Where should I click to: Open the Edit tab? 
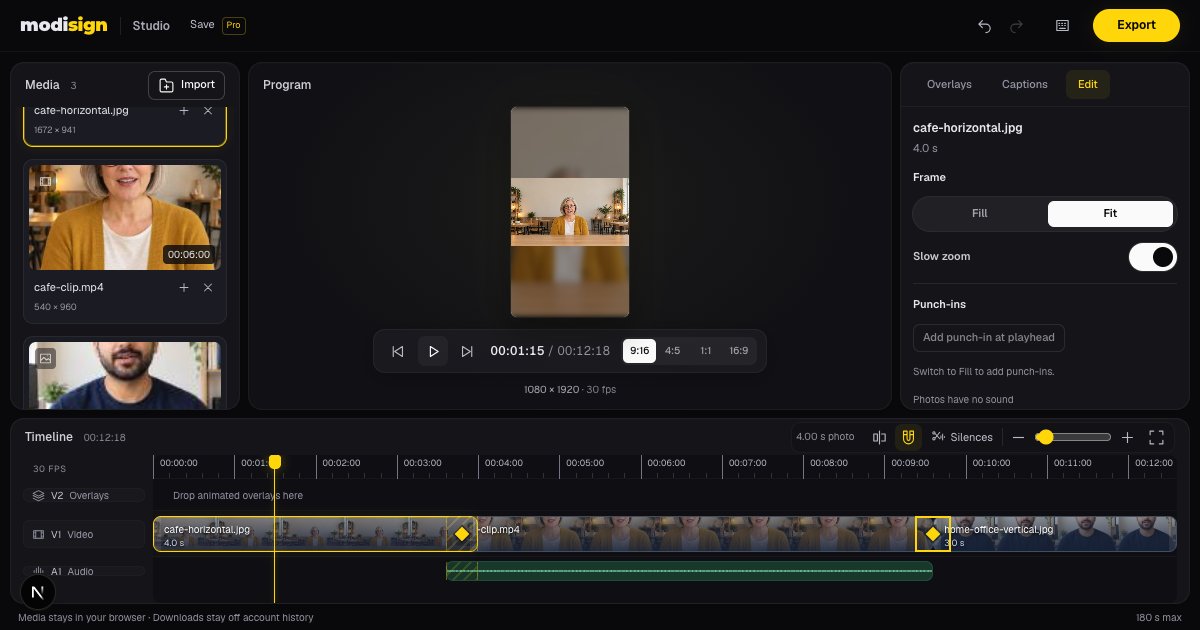pos(1088,85)
